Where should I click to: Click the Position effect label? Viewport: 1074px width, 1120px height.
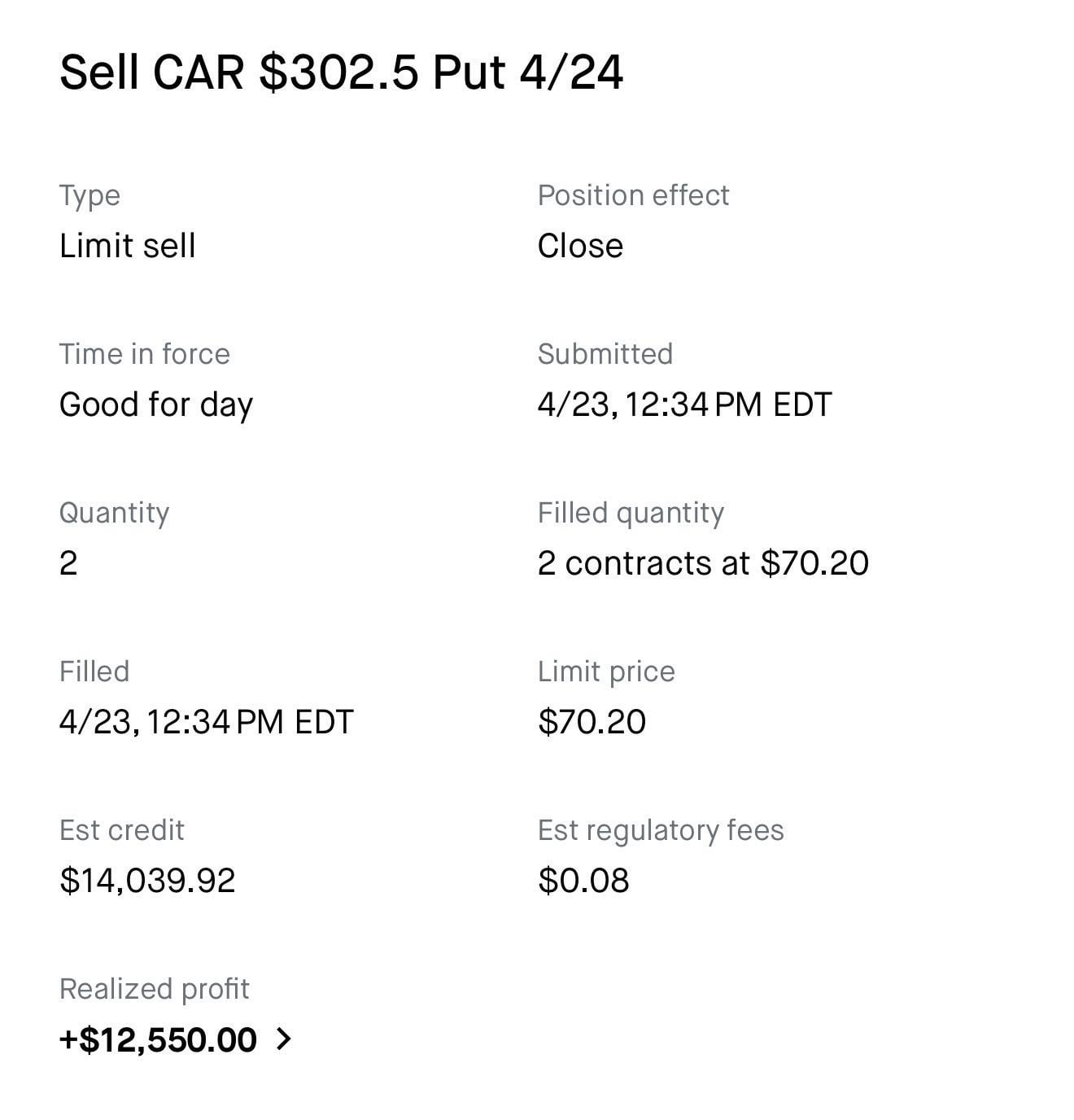pyautogui.click(x=633, y=195)
